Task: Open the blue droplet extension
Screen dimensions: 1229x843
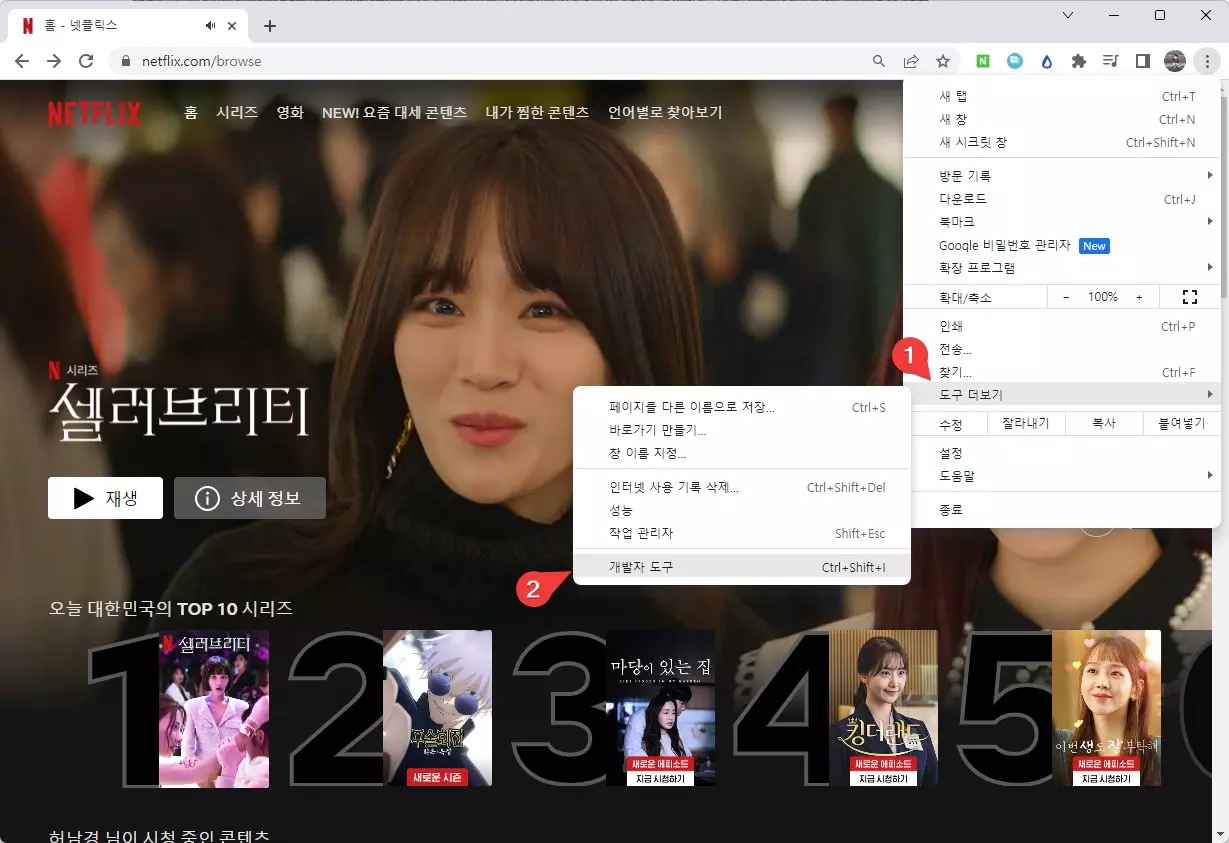Action: [x=1047, y=61]
